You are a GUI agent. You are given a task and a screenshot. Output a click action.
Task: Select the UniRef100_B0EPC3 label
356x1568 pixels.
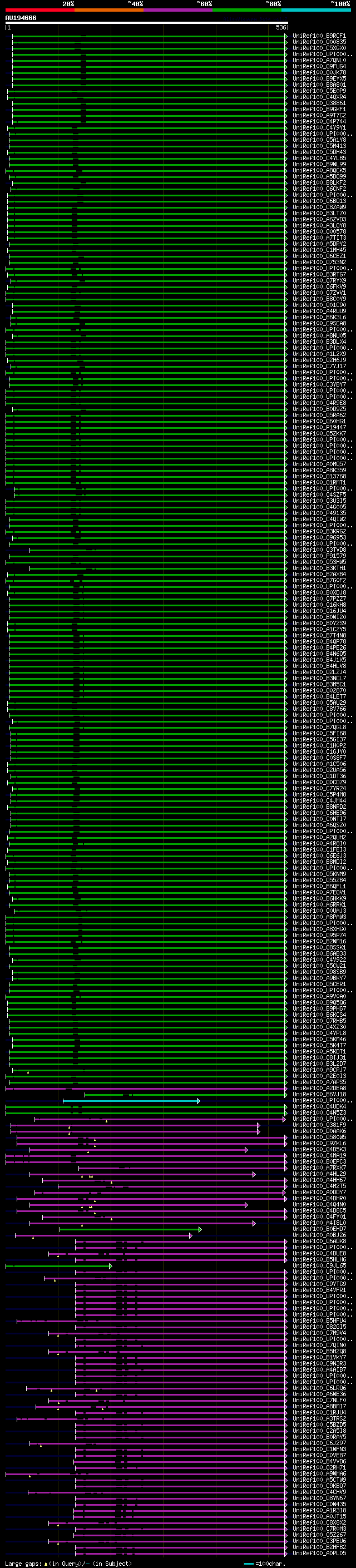[x=319, y=1162]
